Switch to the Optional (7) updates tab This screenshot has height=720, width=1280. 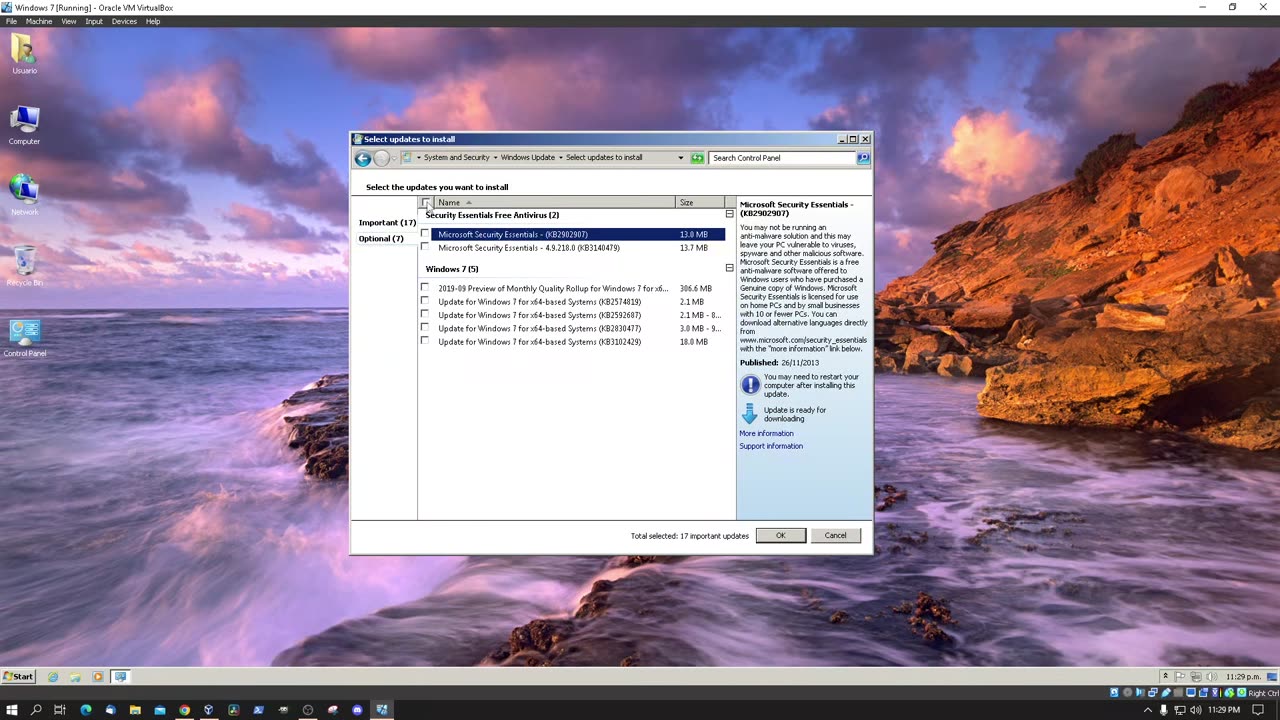tap(381, 238)
